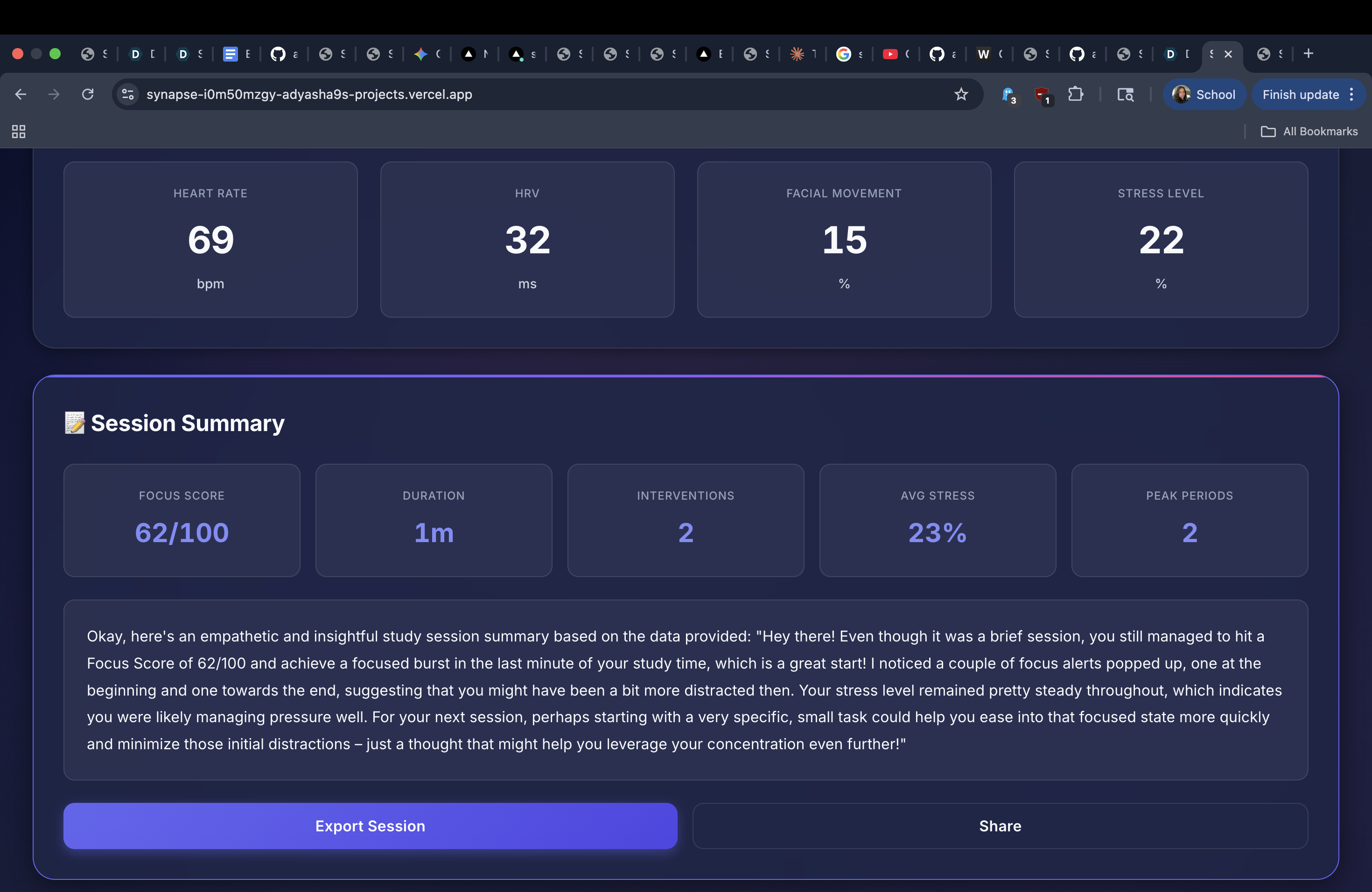Switch to the Google Docs tab
1372x892 pixels.
(231, 54)
